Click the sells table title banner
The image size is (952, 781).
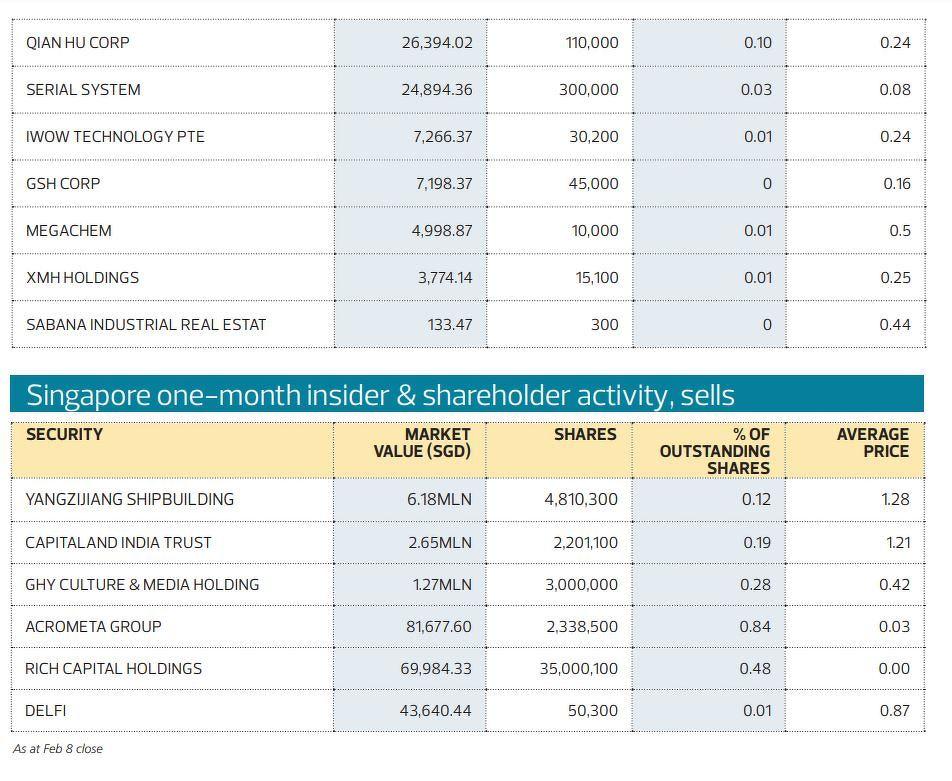[x=380, y=395]
